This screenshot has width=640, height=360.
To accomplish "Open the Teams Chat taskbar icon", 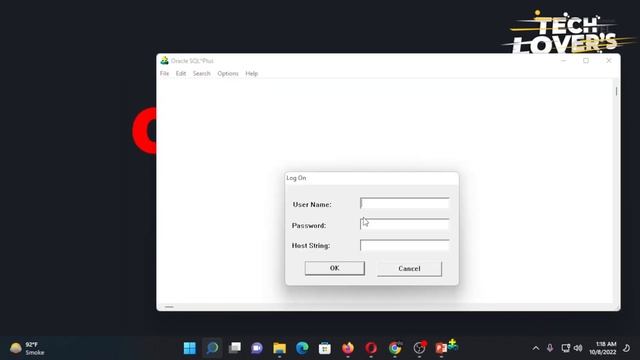I will 257,348.
